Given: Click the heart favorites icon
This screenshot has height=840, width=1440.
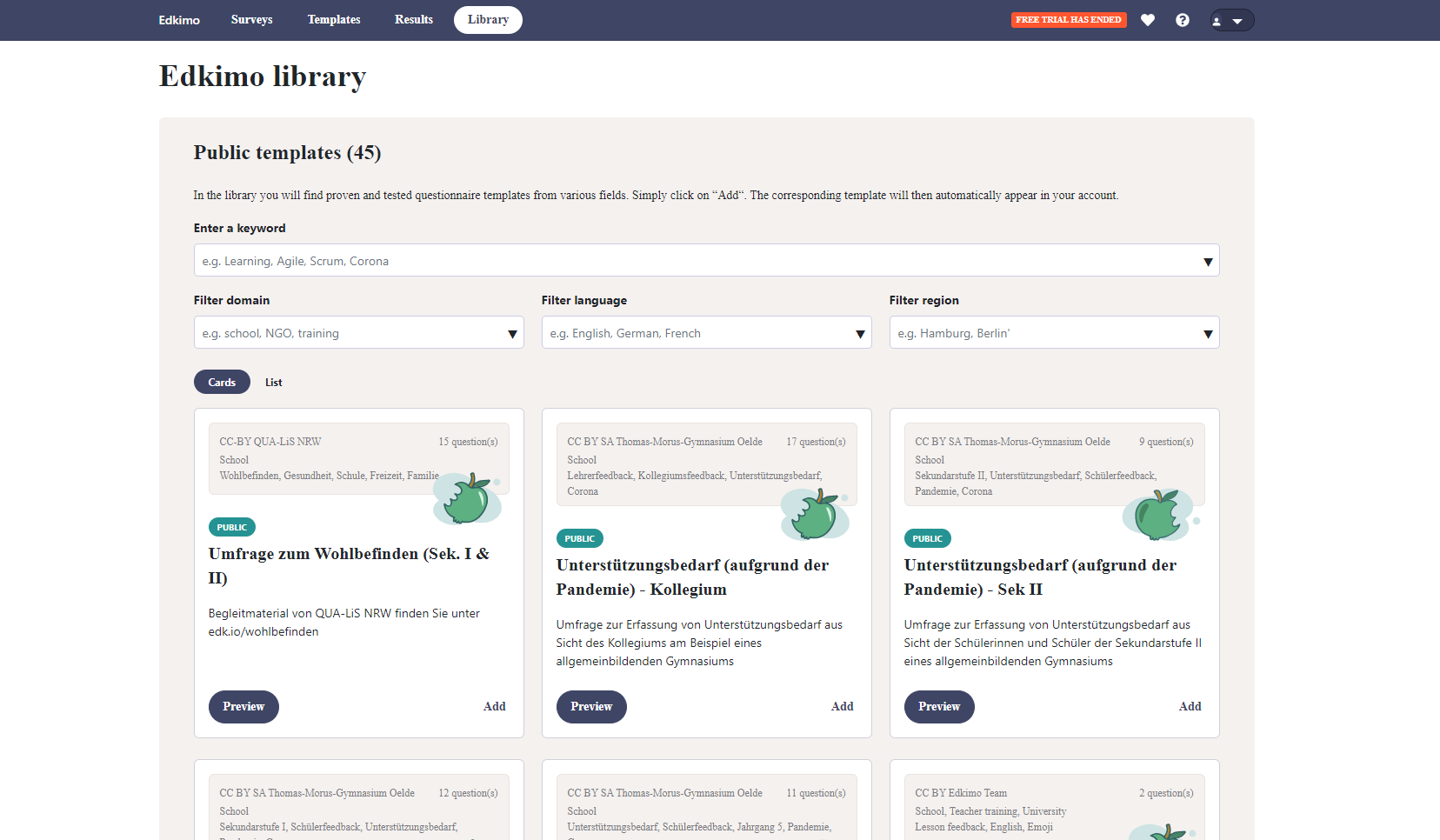Looking at the screenshot, I should coord(1148,20).
